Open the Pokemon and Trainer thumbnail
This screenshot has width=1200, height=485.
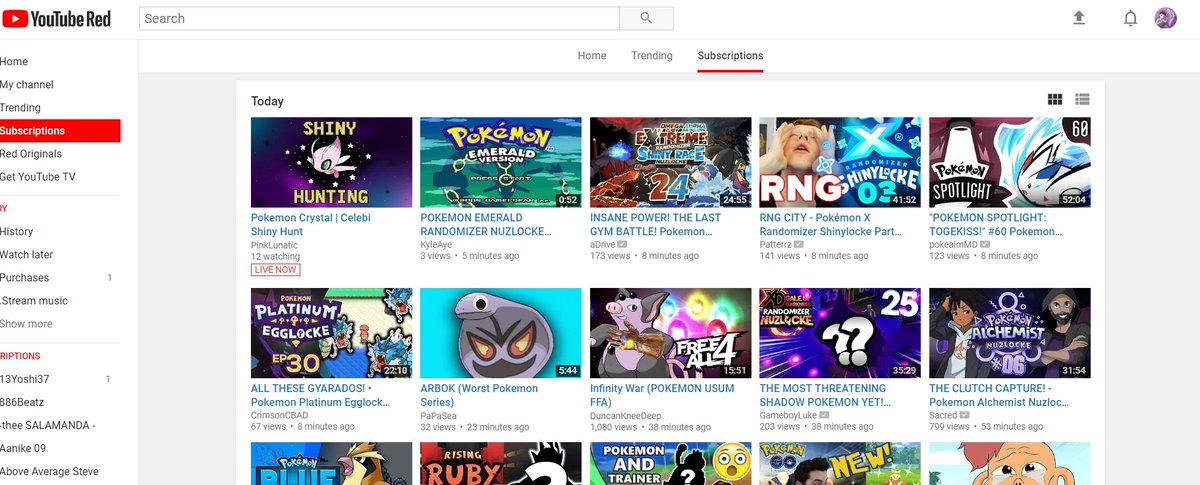coord(671,464)
